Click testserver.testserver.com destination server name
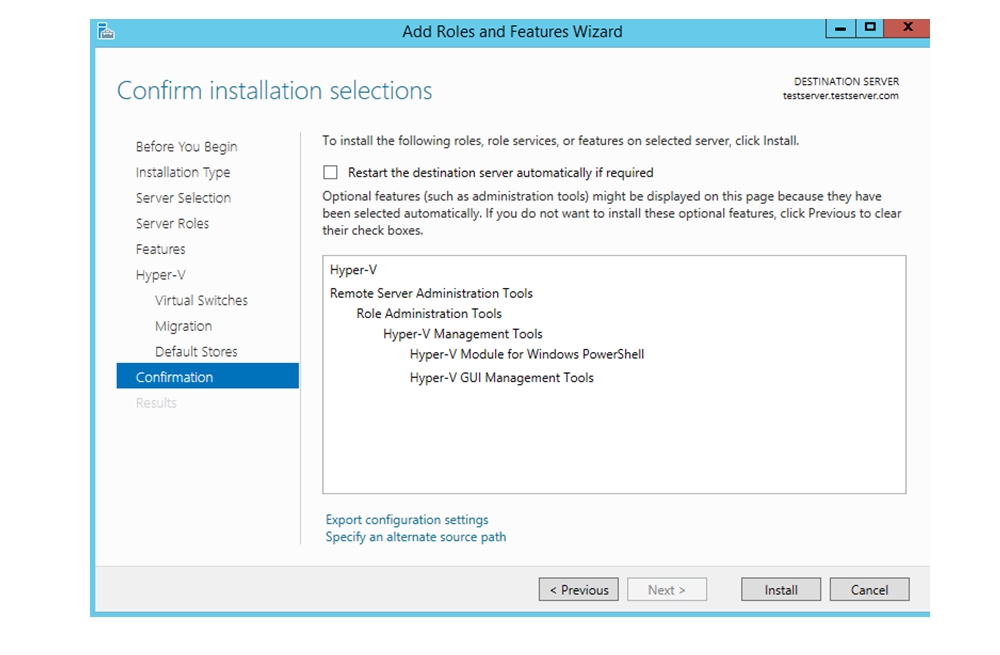Viewport: 1000px width, 655px height. tap(841, 96)
